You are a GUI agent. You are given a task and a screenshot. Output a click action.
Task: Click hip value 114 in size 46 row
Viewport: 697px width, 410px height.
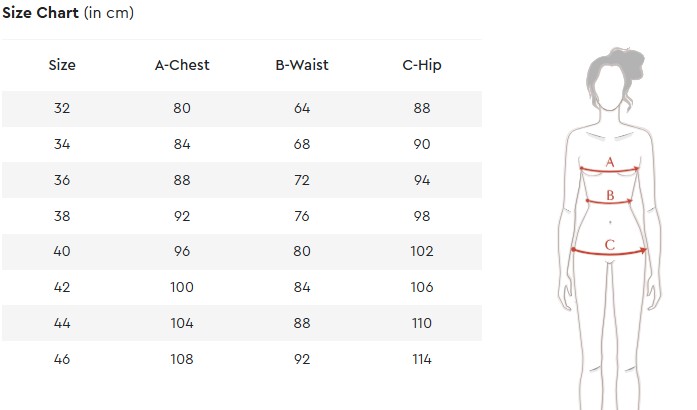[422, 359]
